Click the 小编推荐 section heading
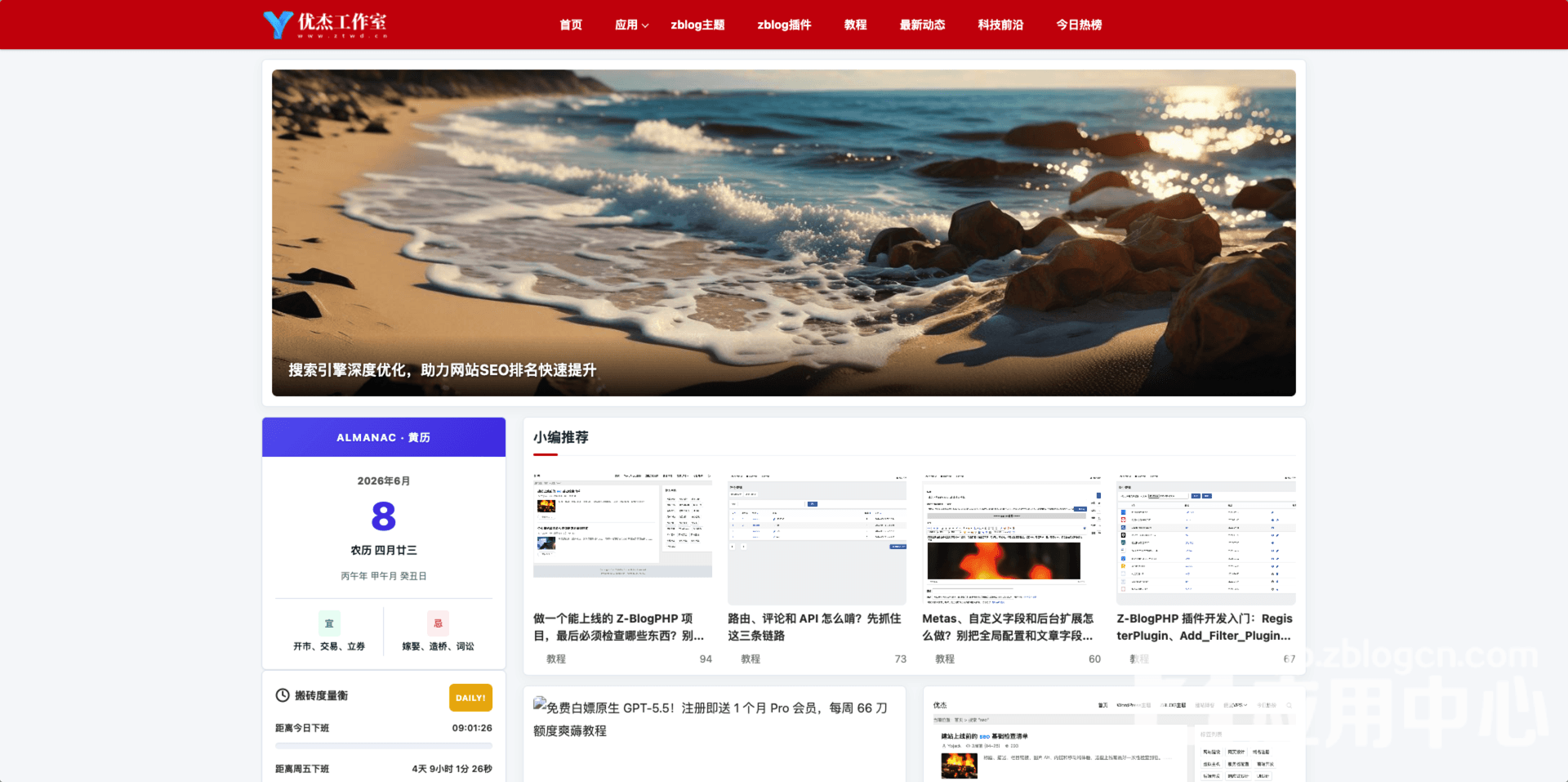1568x782 pixels. (561, 437)
